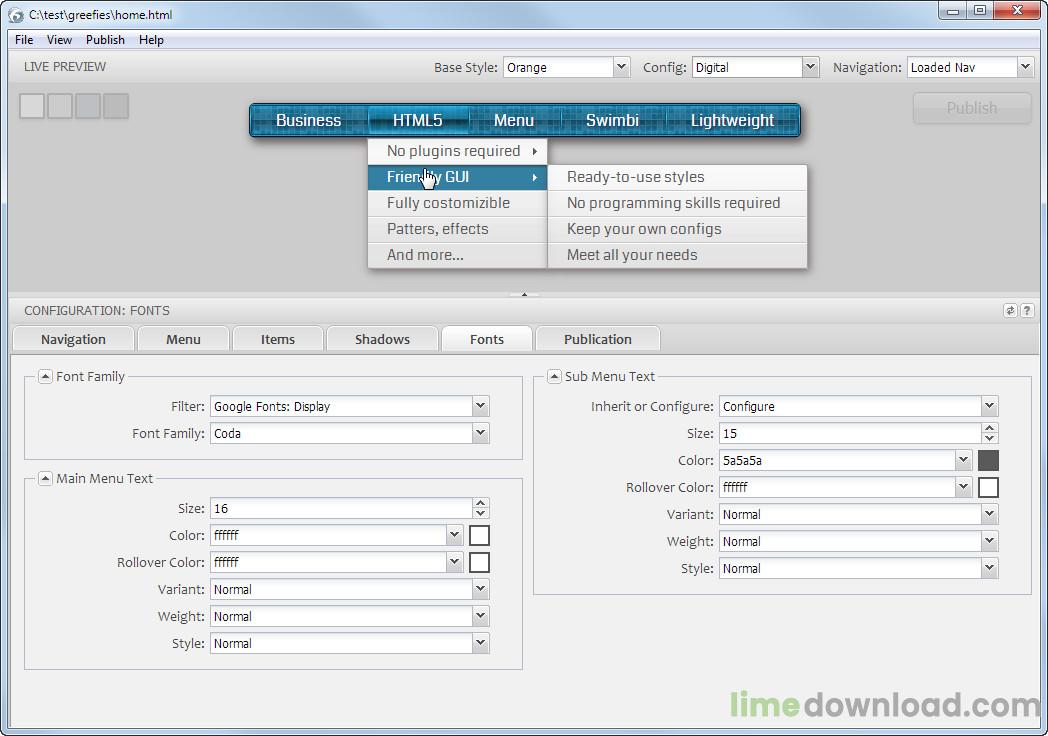The width and height of the screenshot is (1048, 736).
Task: Click Sub Menu dark gray color swatch
Action: pyautogui.click(x=988, y=461)
